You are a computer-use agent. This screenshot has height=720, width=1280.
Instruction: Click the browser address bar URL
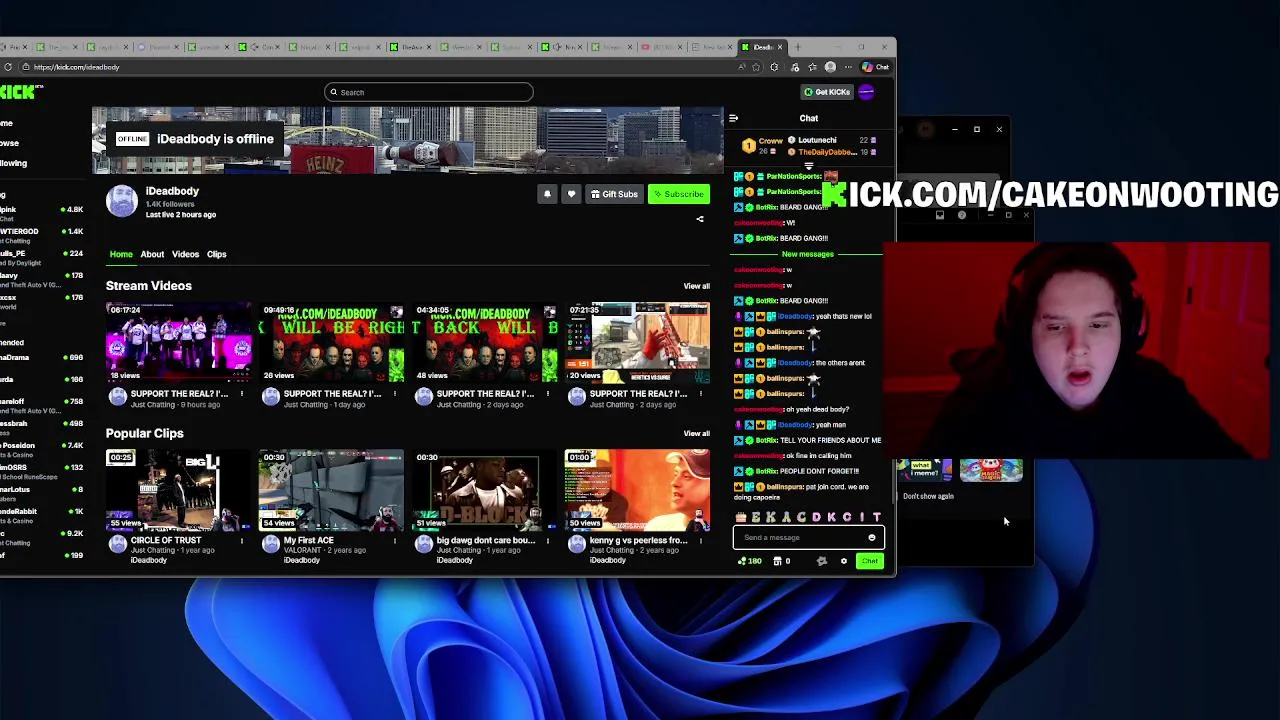pos(76,67)
